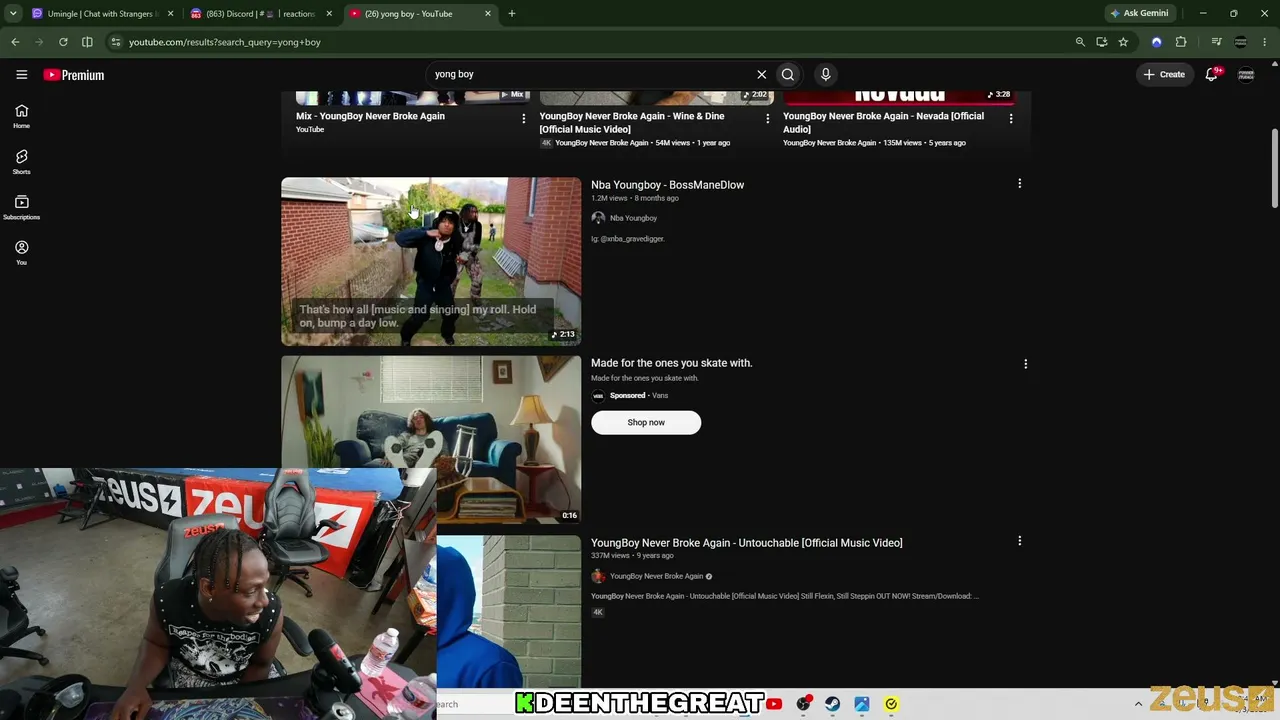
Task: Close the YouTube tab
Action: pos(488,14)
